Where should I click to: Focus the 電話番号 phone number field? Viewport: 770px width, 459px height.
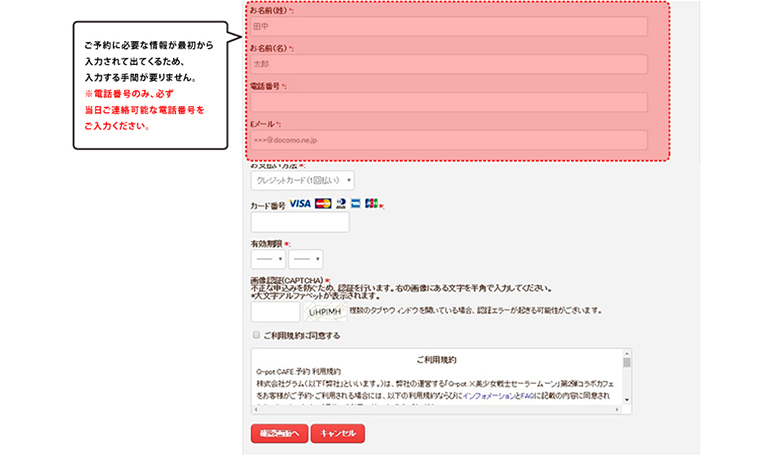[x=448, y=102]
